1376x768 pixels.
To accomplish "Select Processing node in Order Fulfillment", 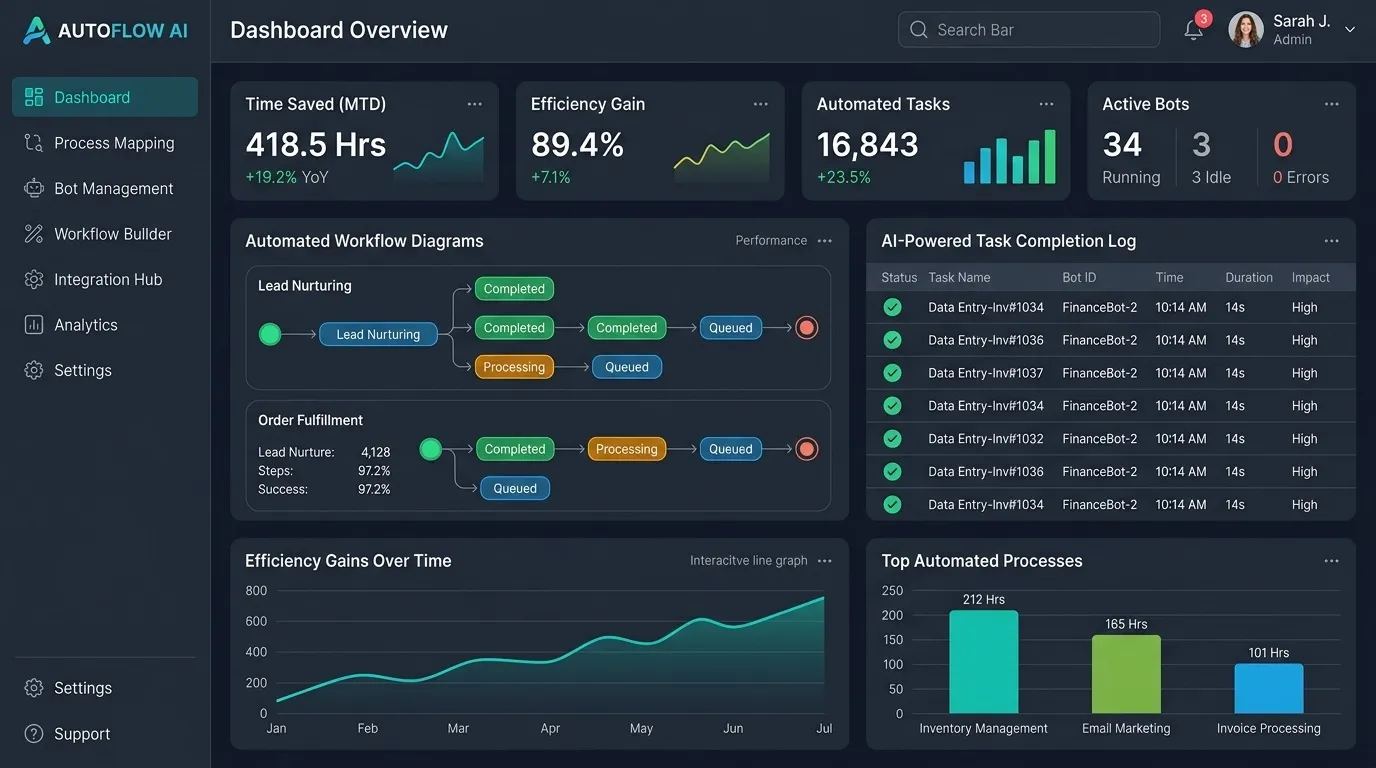I will [627, 449].
